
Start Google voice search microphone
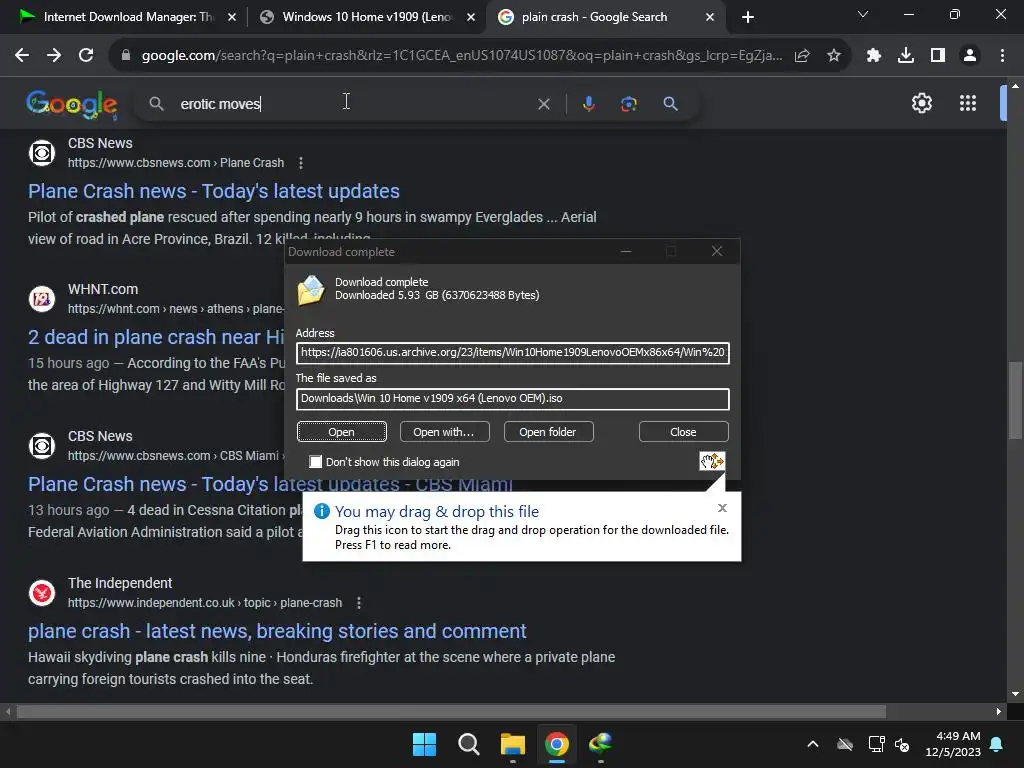pos(588,104)
